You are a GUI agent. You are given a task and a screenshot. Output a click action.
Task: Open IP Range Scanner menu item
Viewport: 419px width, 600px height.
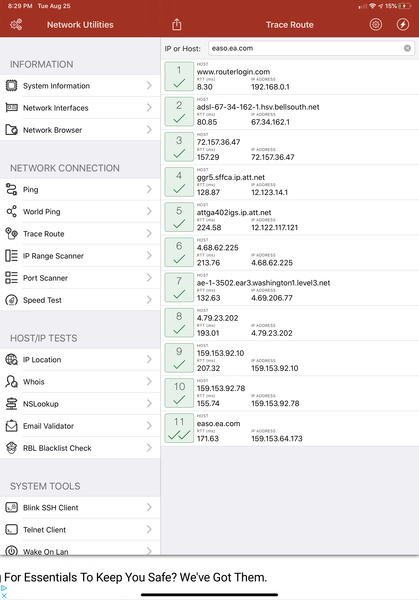pyautogui.click(x=80, y=256)
